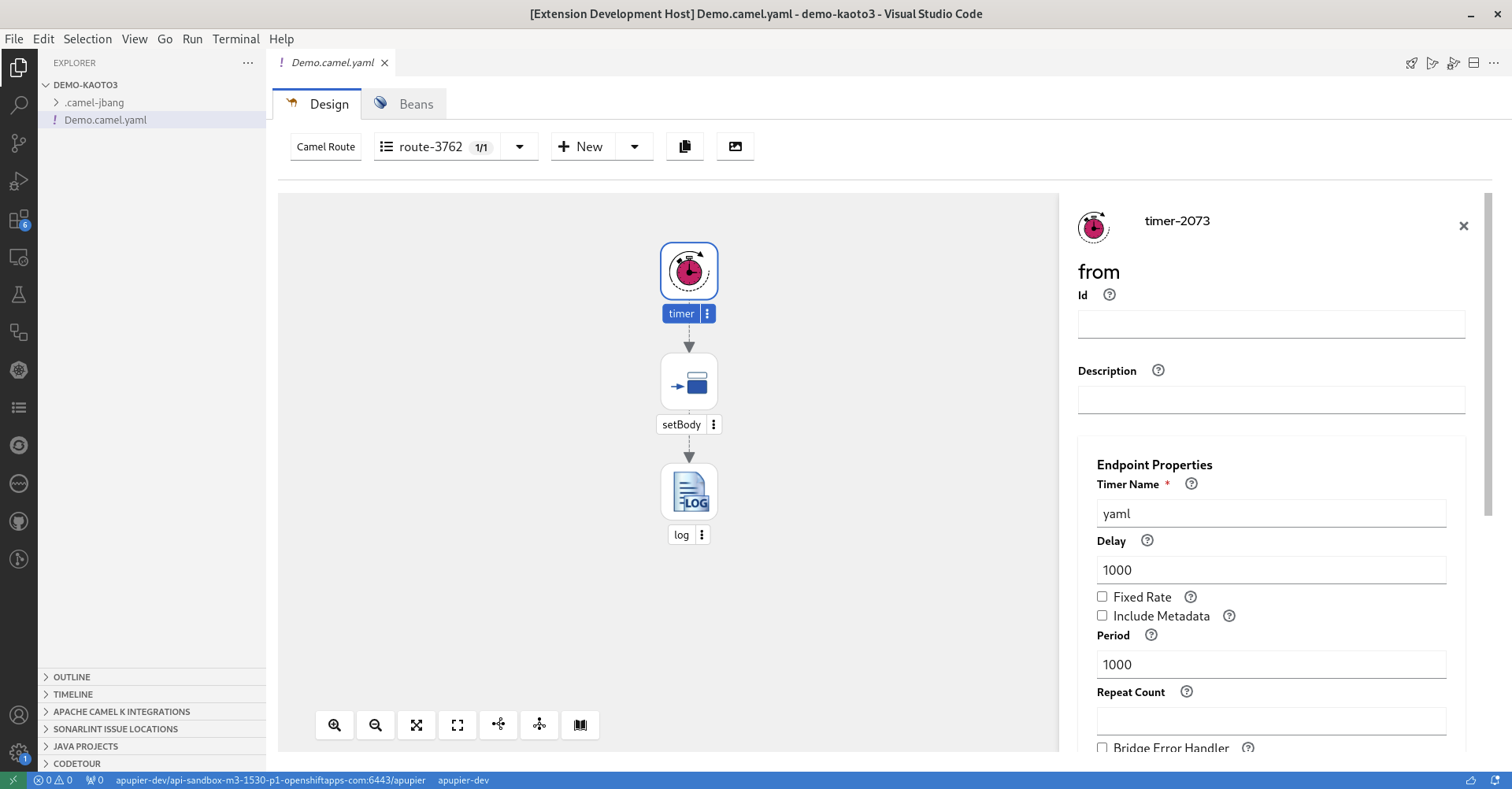Select the log node on canvas

pos(689,492)
